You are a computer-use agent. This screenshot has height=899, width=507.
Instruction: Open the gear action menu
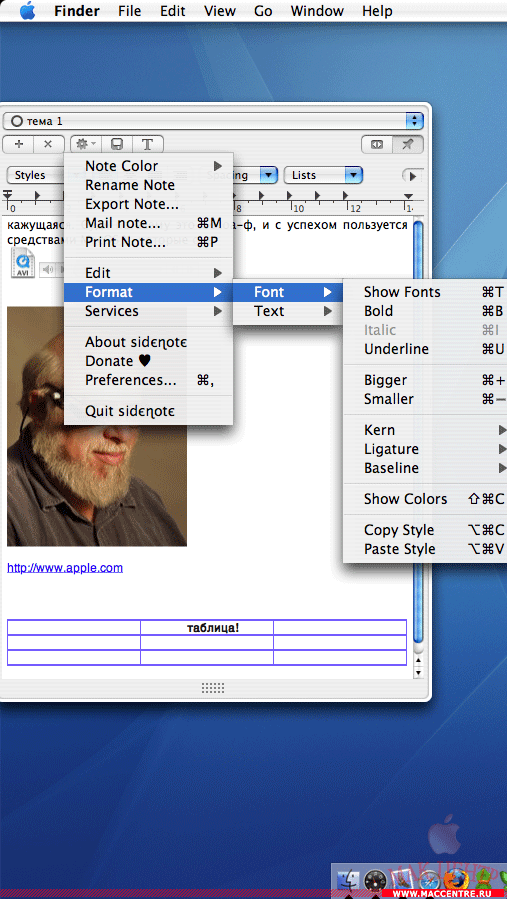(85, 144)
